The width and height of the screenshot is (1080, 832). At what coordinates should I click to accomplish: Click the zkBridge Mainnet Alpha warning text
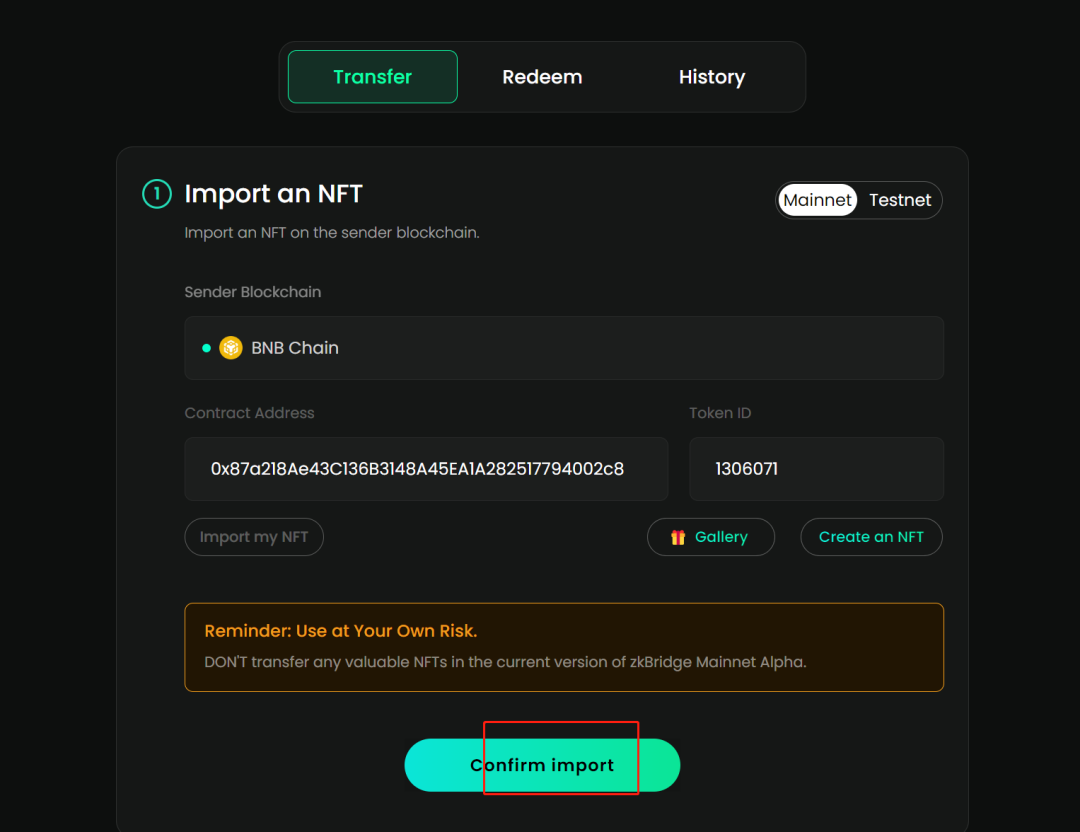[x=505, y=661]
